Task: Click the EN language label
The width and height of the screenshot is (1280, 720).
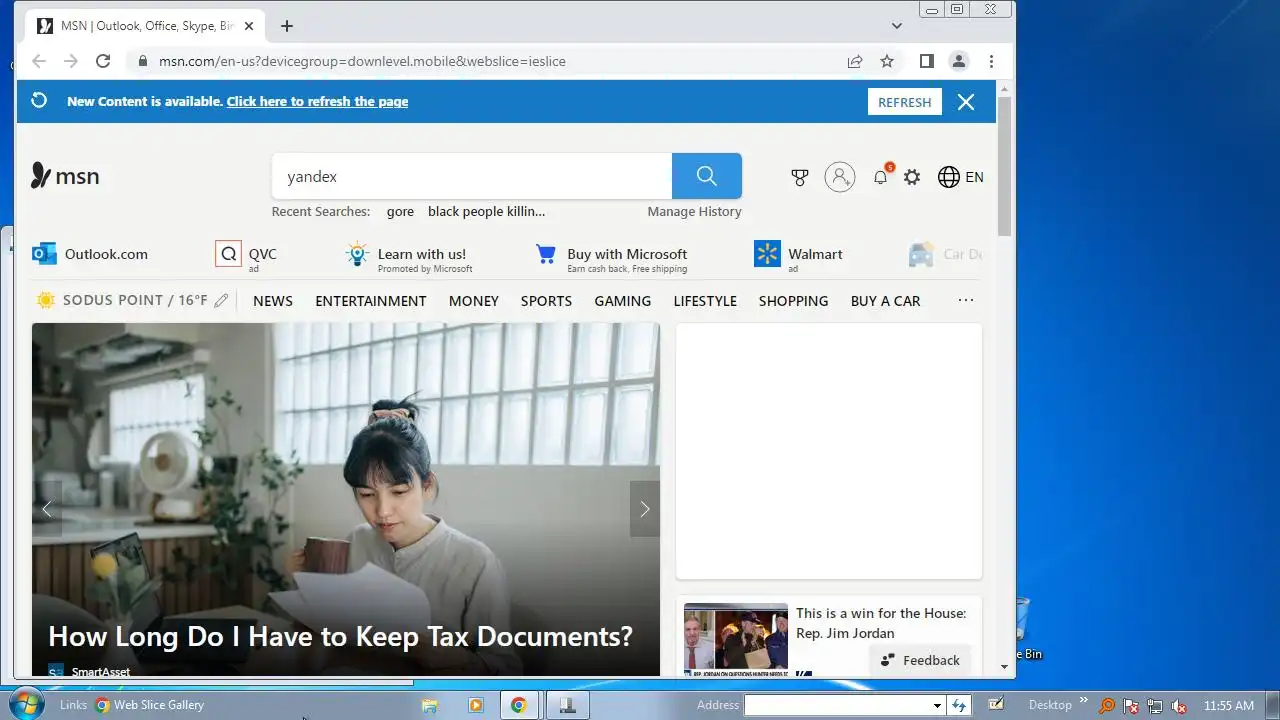Action: (x=974, y=177)
